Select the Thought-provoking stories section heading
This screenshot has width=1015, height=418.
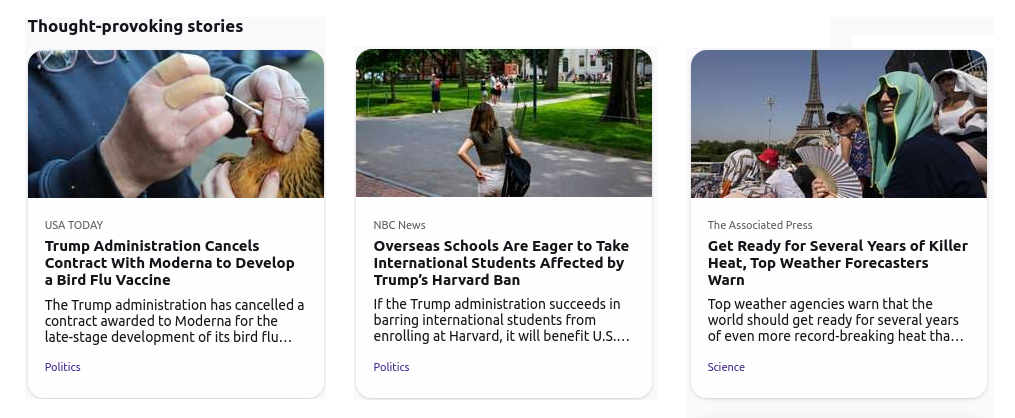pyautogui.click(x=135, y=27)
